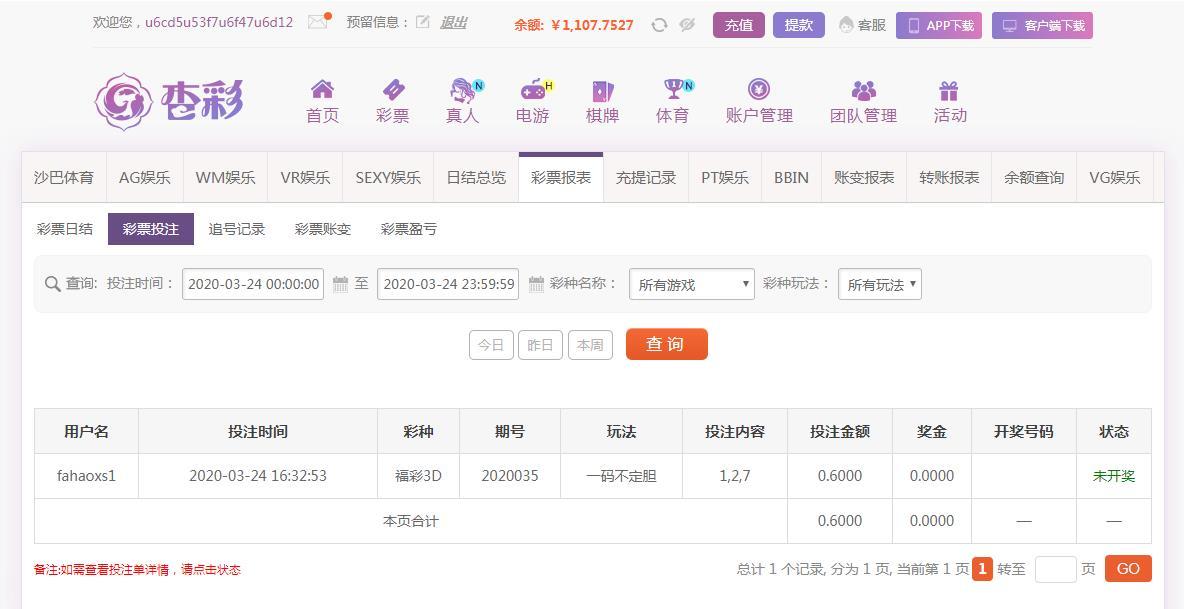The height and width of the screenshot is (609, 1184).
Task: Click the mail envelope icon
Action: 318,22
